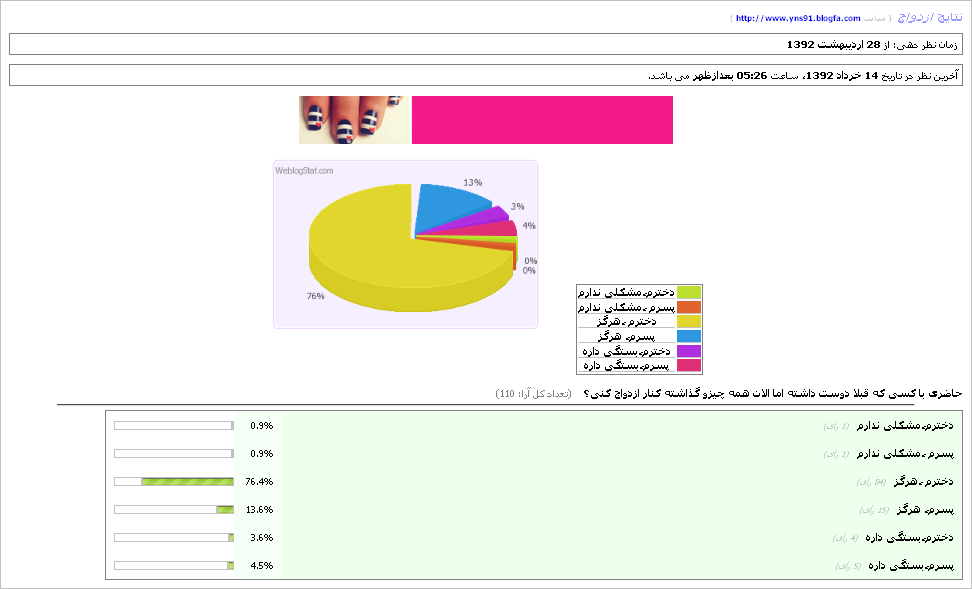Click the orange legend swatch
This screenshot has width=972, height=589.
coord(689,307)
